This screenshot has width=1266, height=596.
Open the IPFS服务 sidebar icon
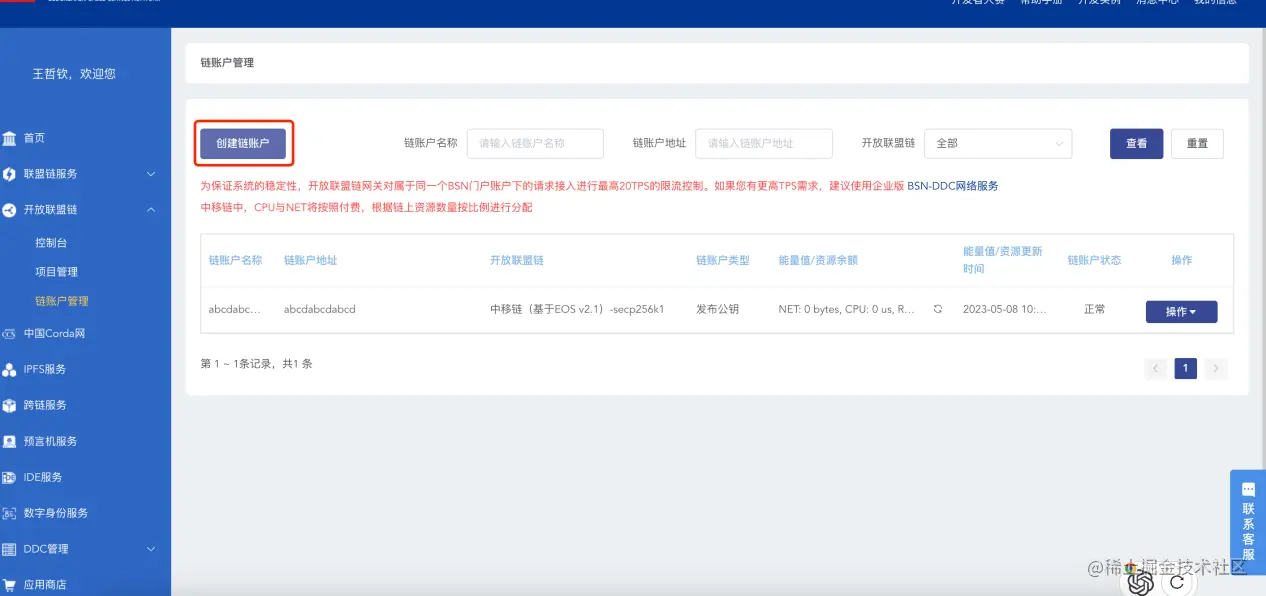coord(9,369)
